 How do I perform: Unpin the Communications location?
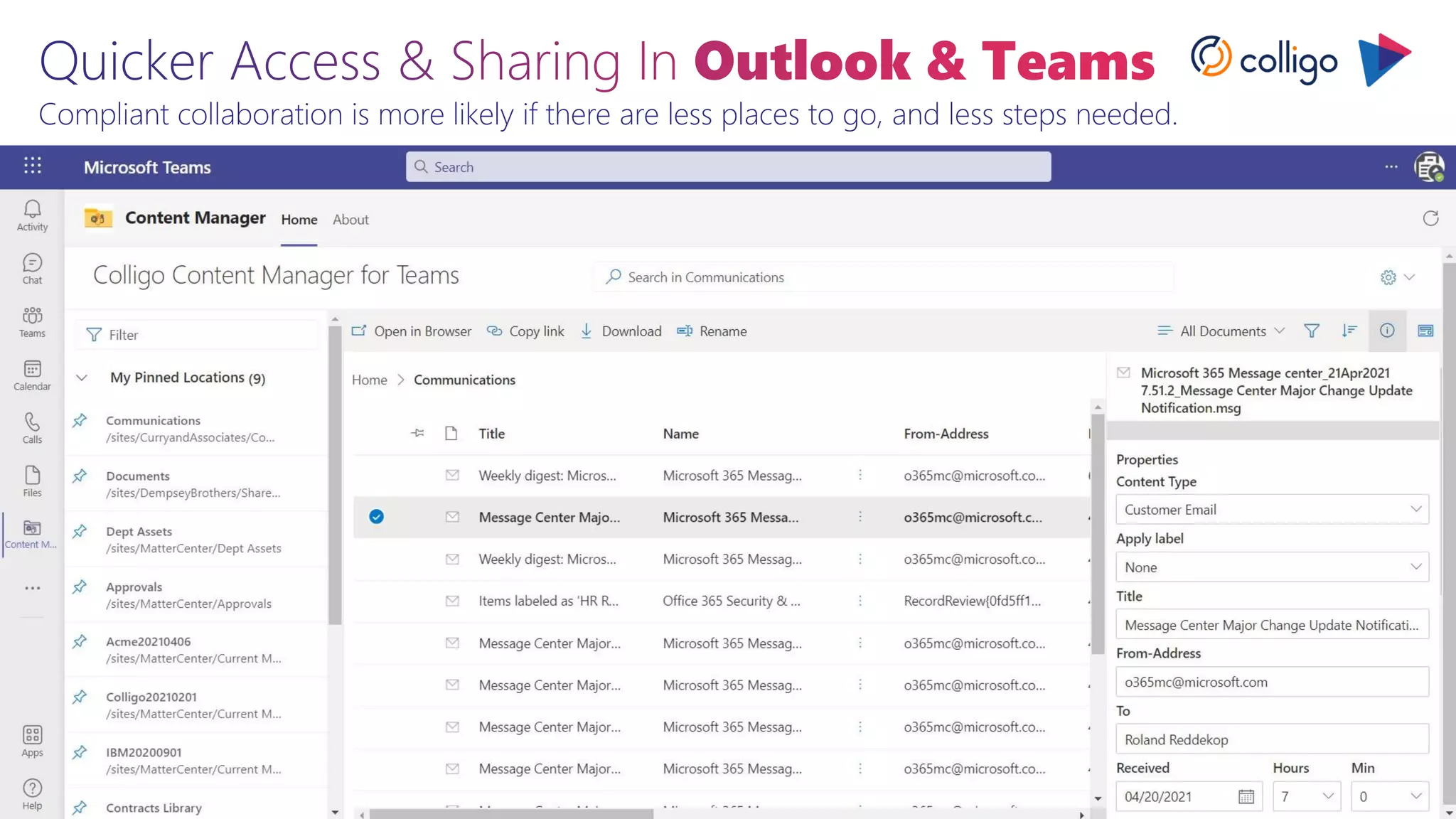[x=80, y=421]
